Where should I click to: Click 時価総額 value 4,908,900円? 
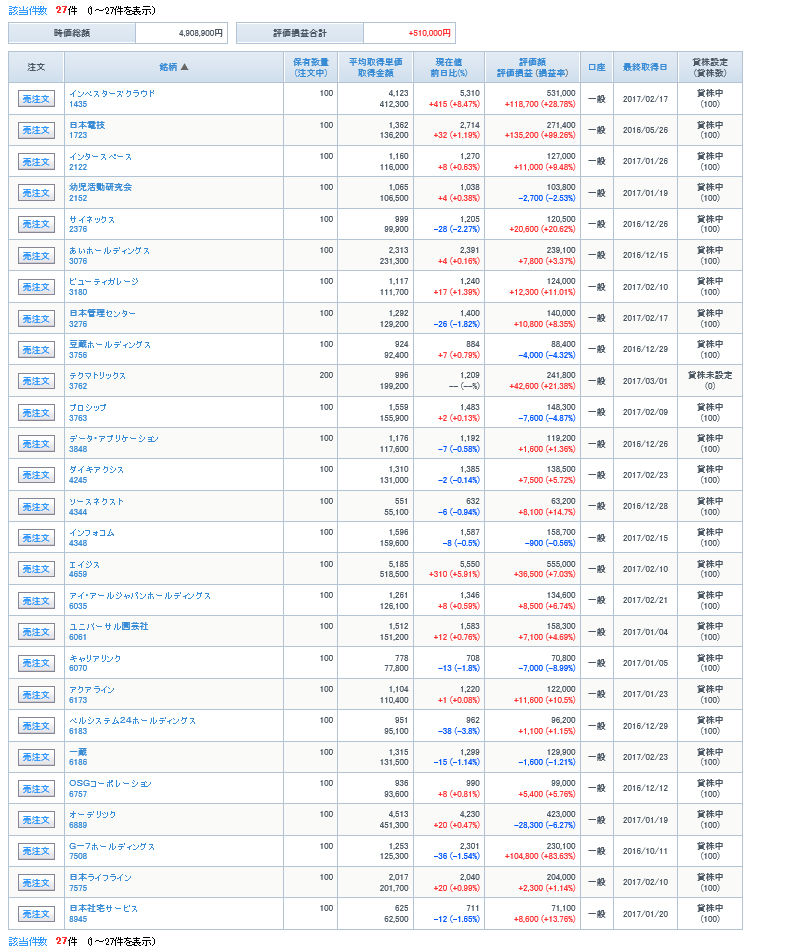click(x=200, y=33)
